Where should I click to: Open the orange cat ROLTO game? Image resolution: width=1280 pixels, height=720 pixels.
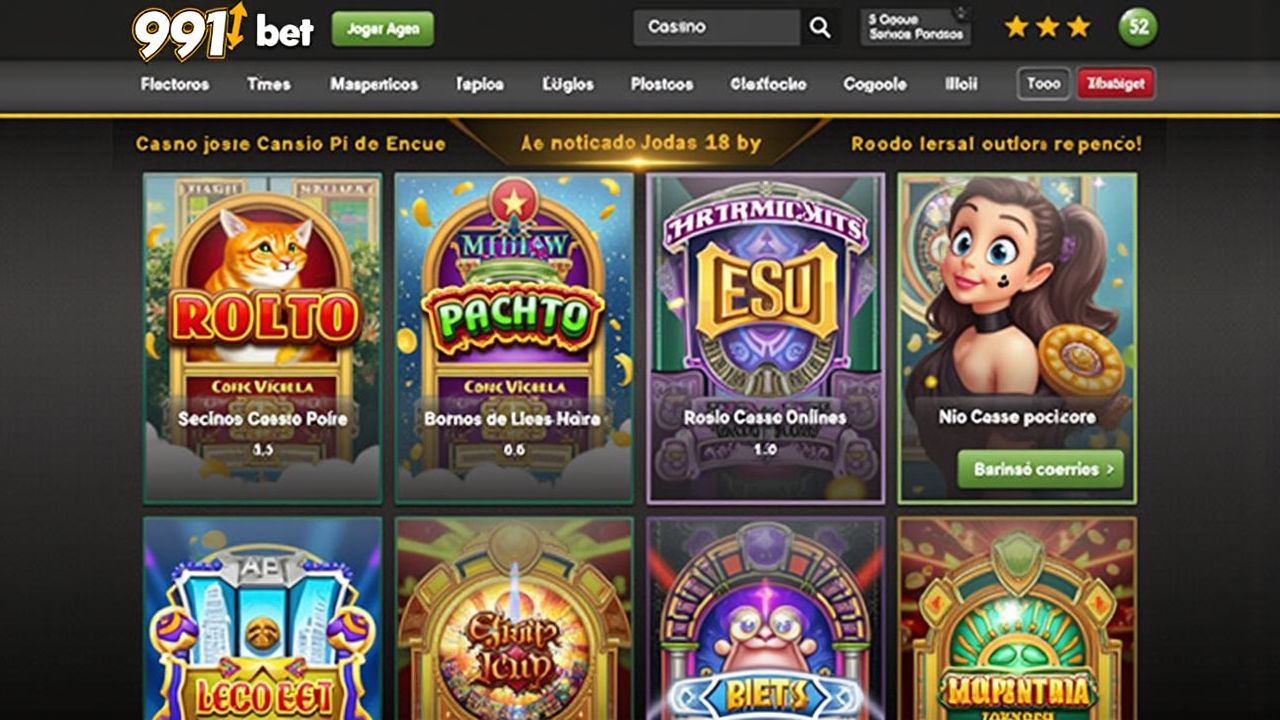point(262,338)
